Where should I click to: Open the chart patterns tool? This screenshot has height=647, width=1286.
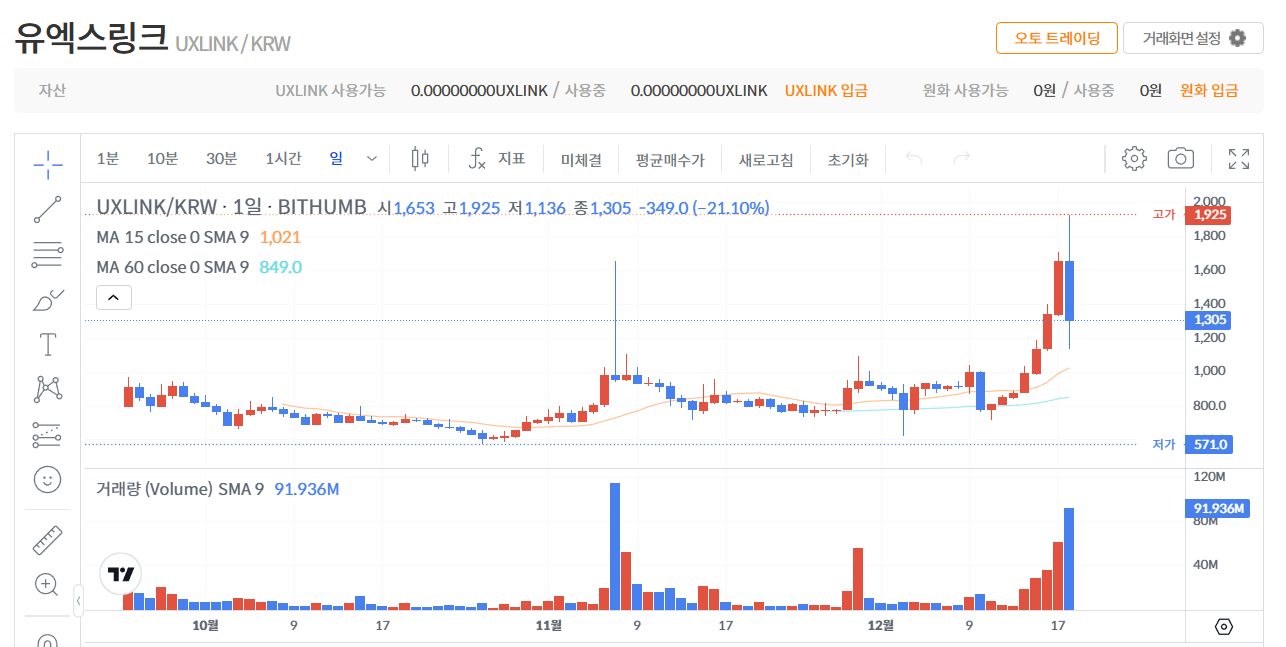pos(47,389)
